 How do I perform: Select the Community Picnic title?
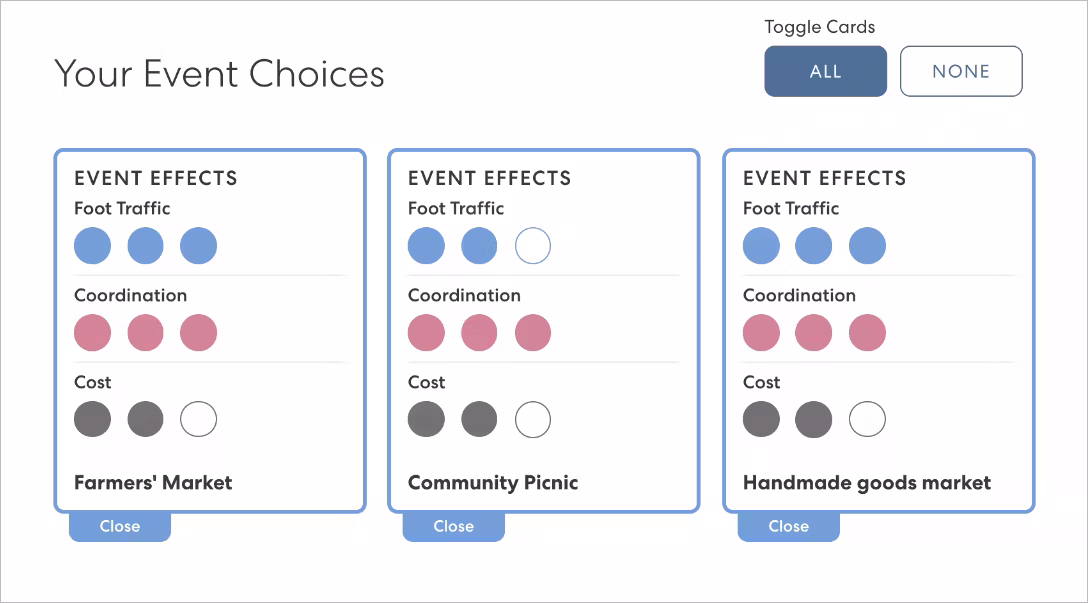pos(493,482)
